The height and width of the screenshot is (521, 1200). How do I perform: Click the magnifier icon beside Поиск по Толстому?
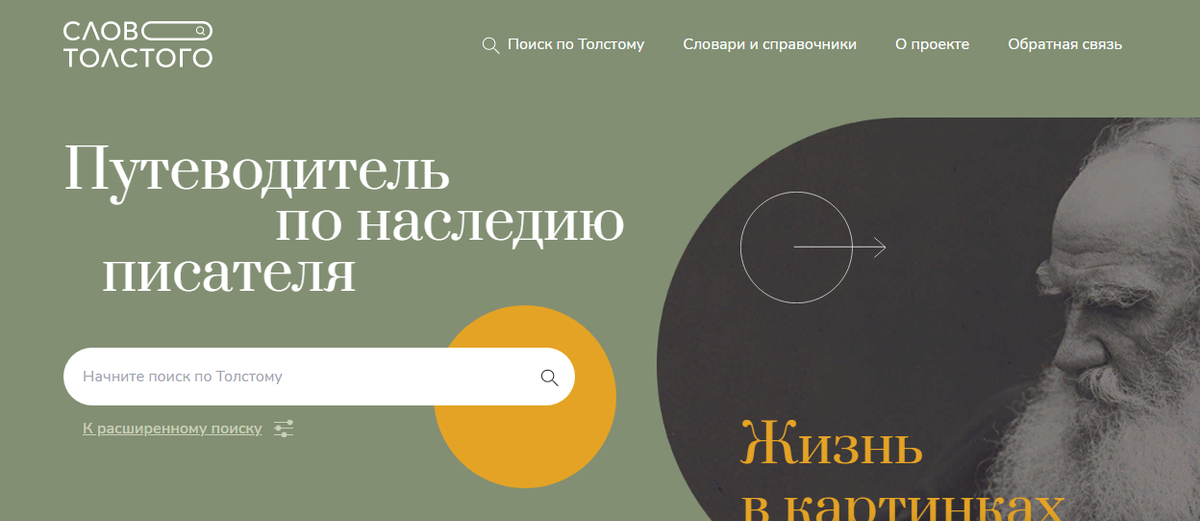(491, 45)
